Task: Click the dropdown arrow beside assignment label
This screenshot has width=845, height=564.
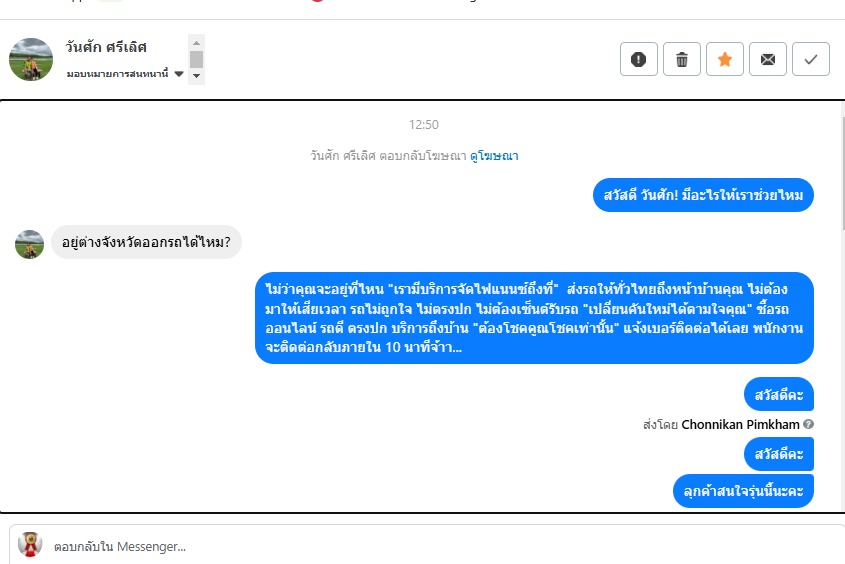Action: [179, 74]
